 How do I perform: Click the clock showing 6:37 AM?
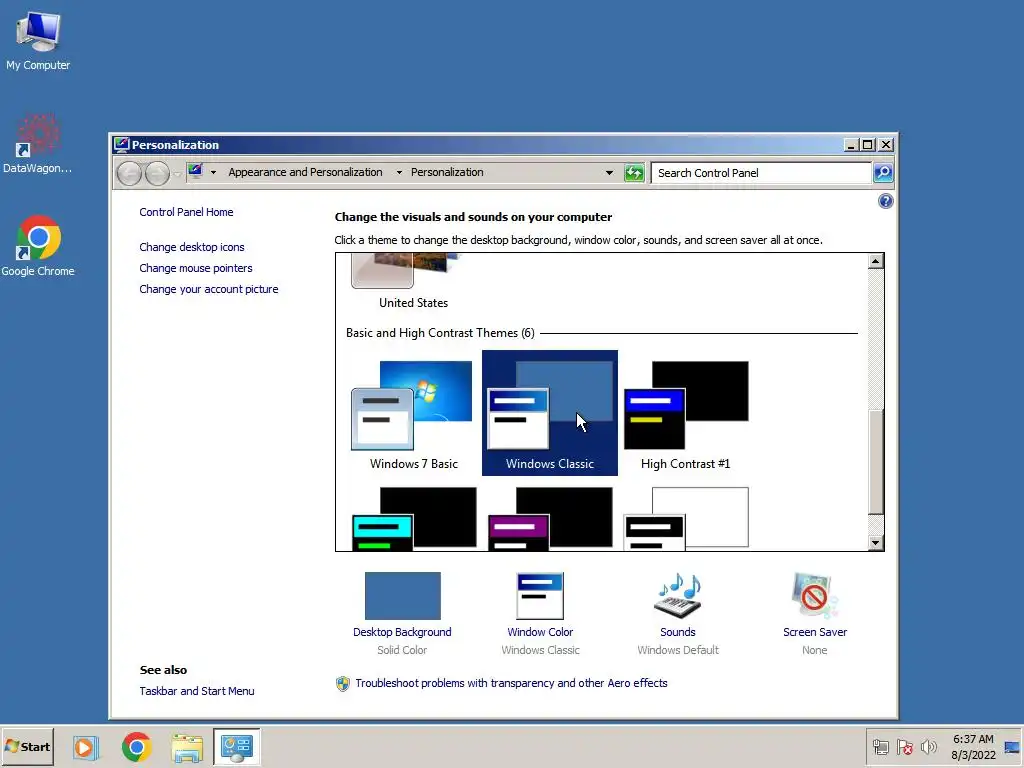(x=973, y=747)
